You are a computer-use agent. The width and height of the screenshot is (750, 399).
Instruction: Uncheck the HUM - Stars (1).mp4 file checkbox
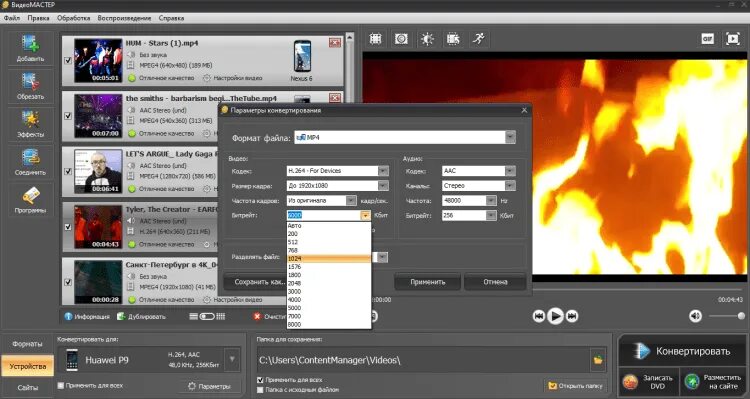[67, 61]
